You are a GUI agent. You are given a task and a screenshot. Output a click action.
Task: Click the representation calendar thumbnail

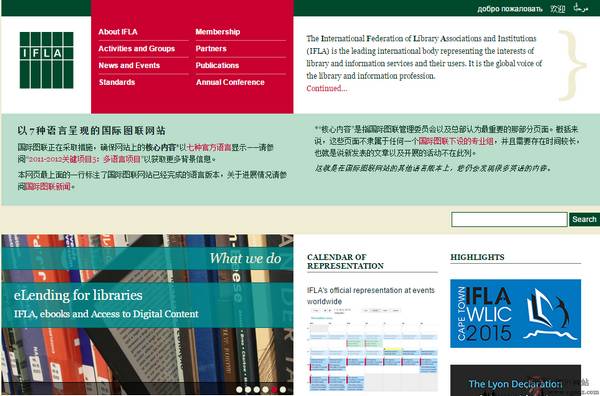point(372,349)
